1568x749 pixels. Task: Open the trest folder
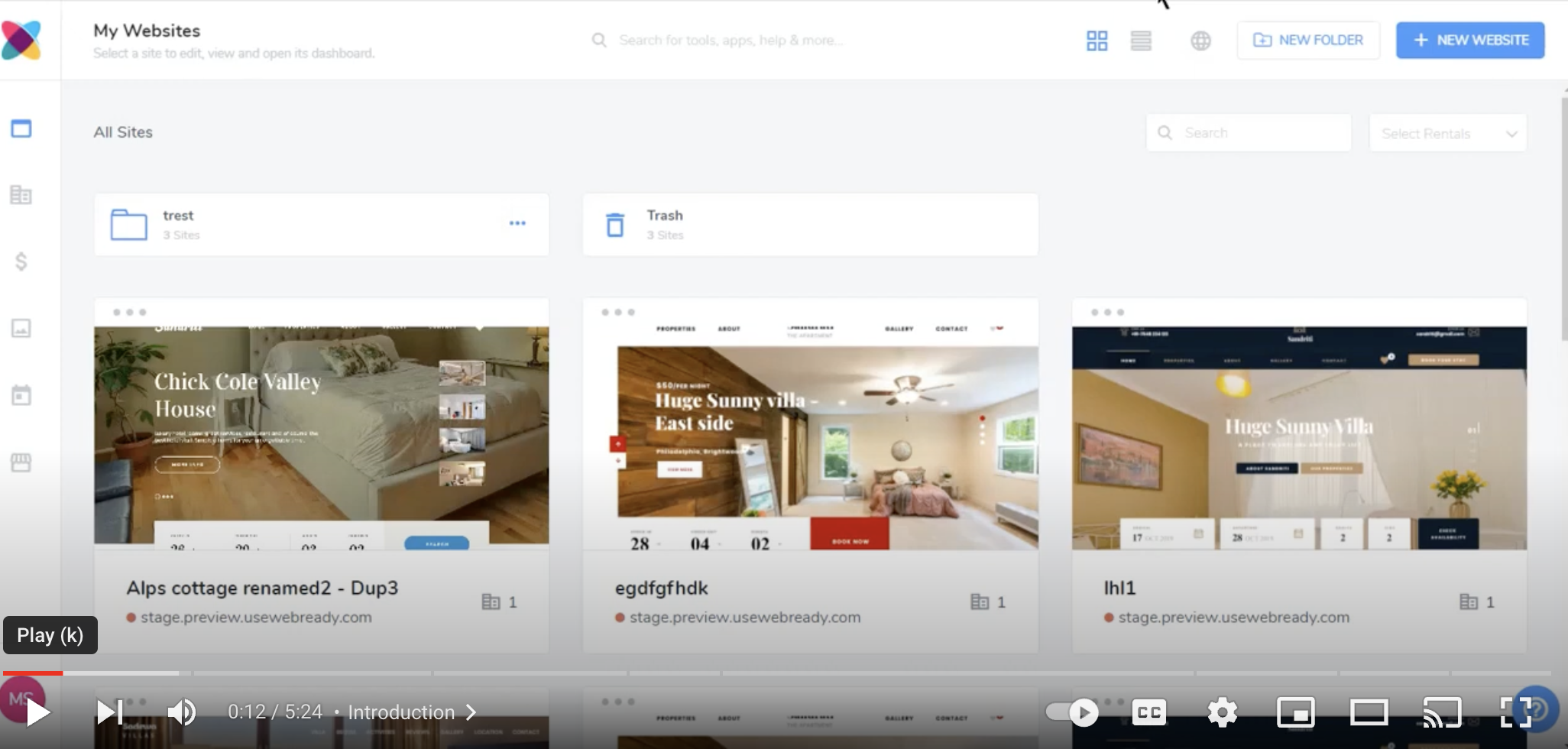tap(306, 225)
